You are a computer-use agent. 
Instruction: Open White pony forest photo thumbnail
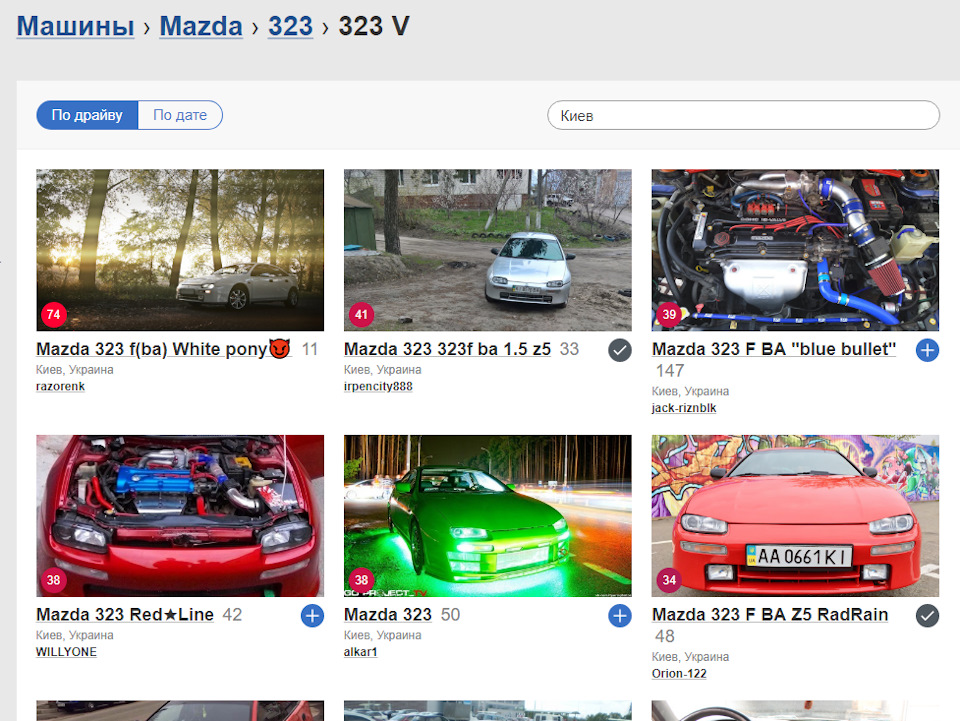[180, 250]
